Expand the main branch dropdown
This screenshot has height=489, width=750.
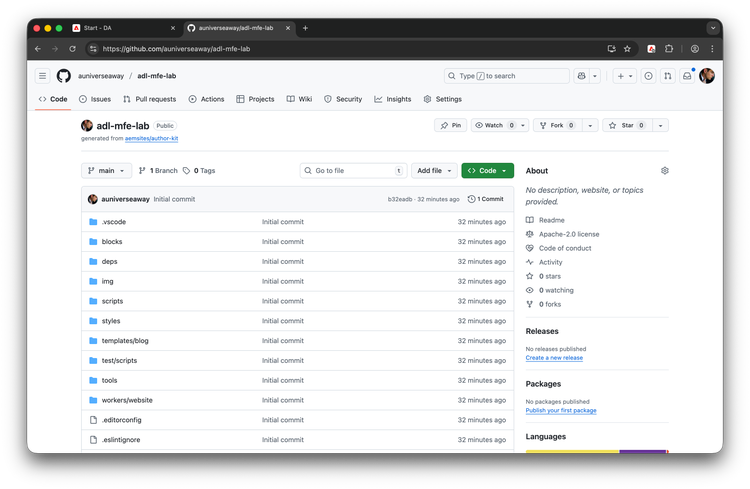107,171
